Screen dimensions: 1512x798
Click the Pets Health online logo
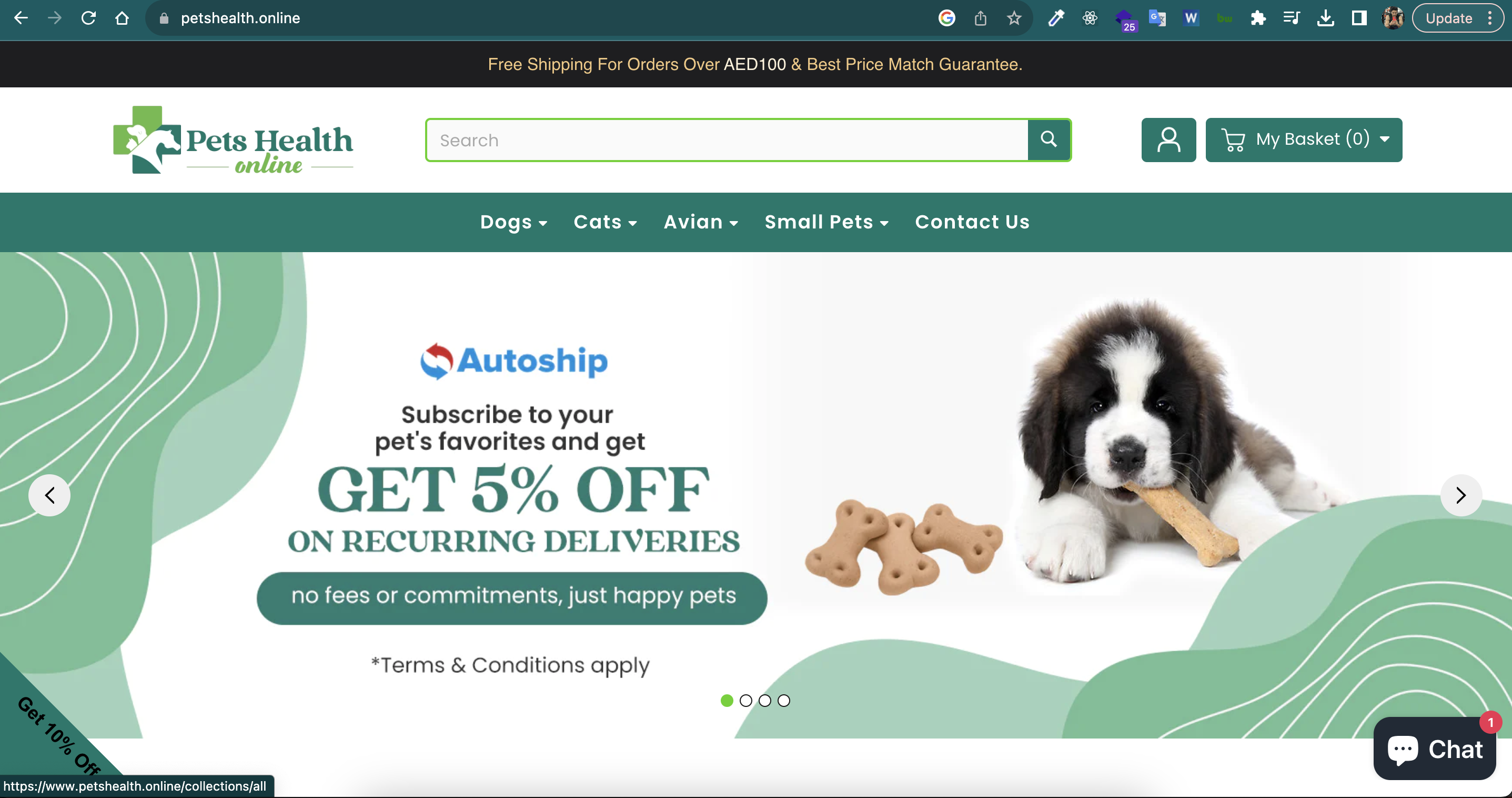click(234, 139)
